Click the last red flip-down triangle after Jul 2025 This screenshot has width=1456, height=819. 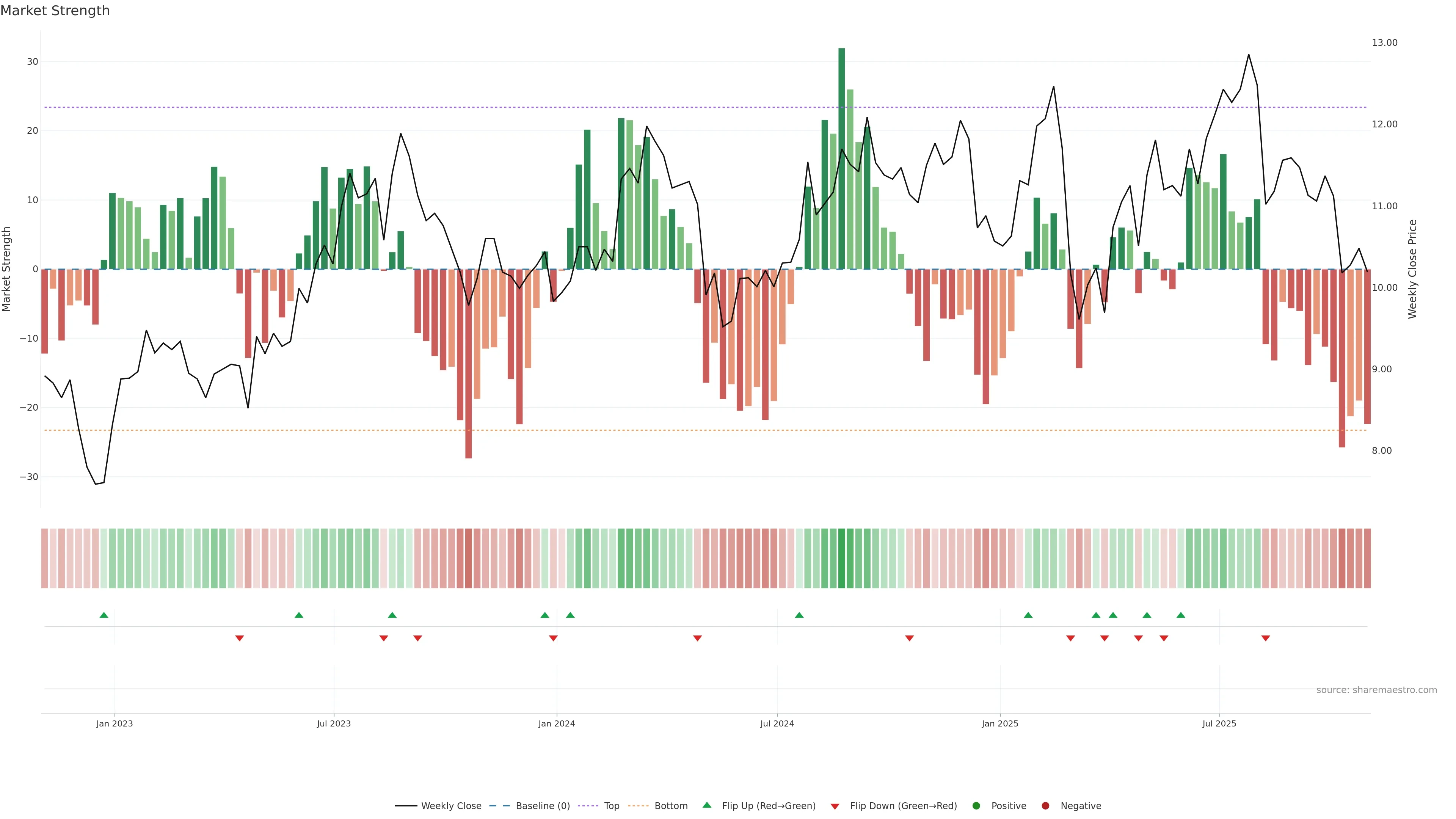click(x=1266, y=638)
